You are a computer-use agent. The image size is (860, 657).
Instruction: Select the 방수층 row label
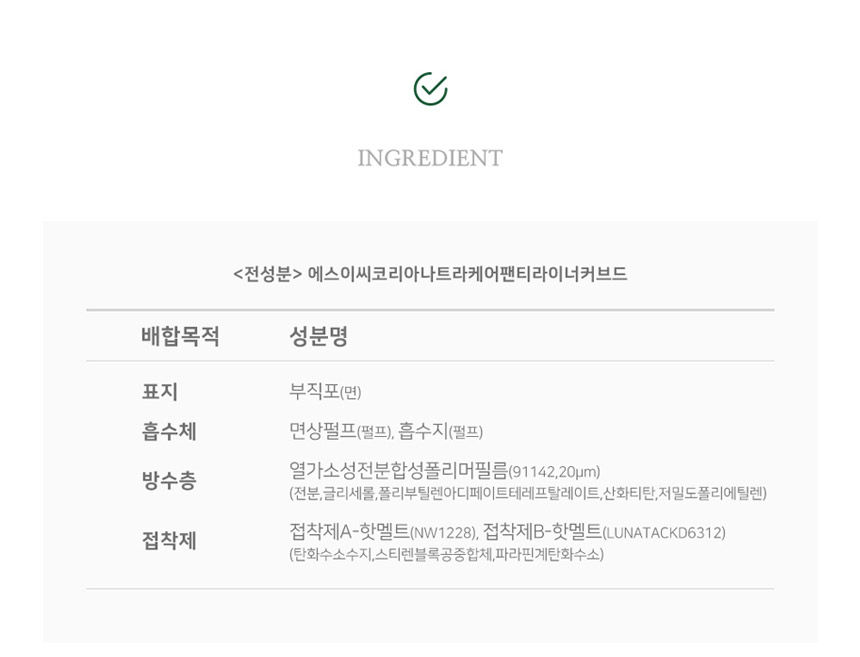pos(169,481)
